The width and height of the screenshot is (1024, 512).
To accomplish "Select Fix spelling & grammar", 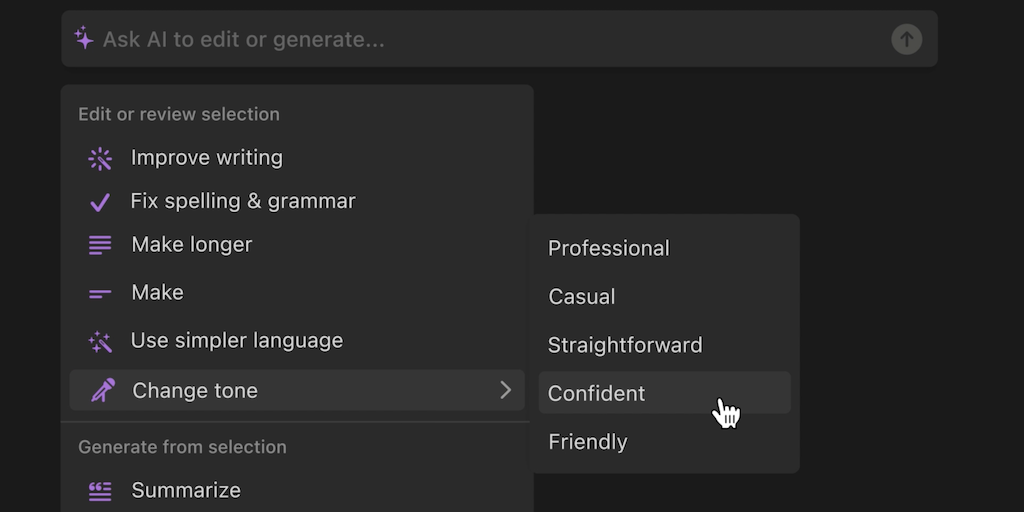I will pos(243,201).
